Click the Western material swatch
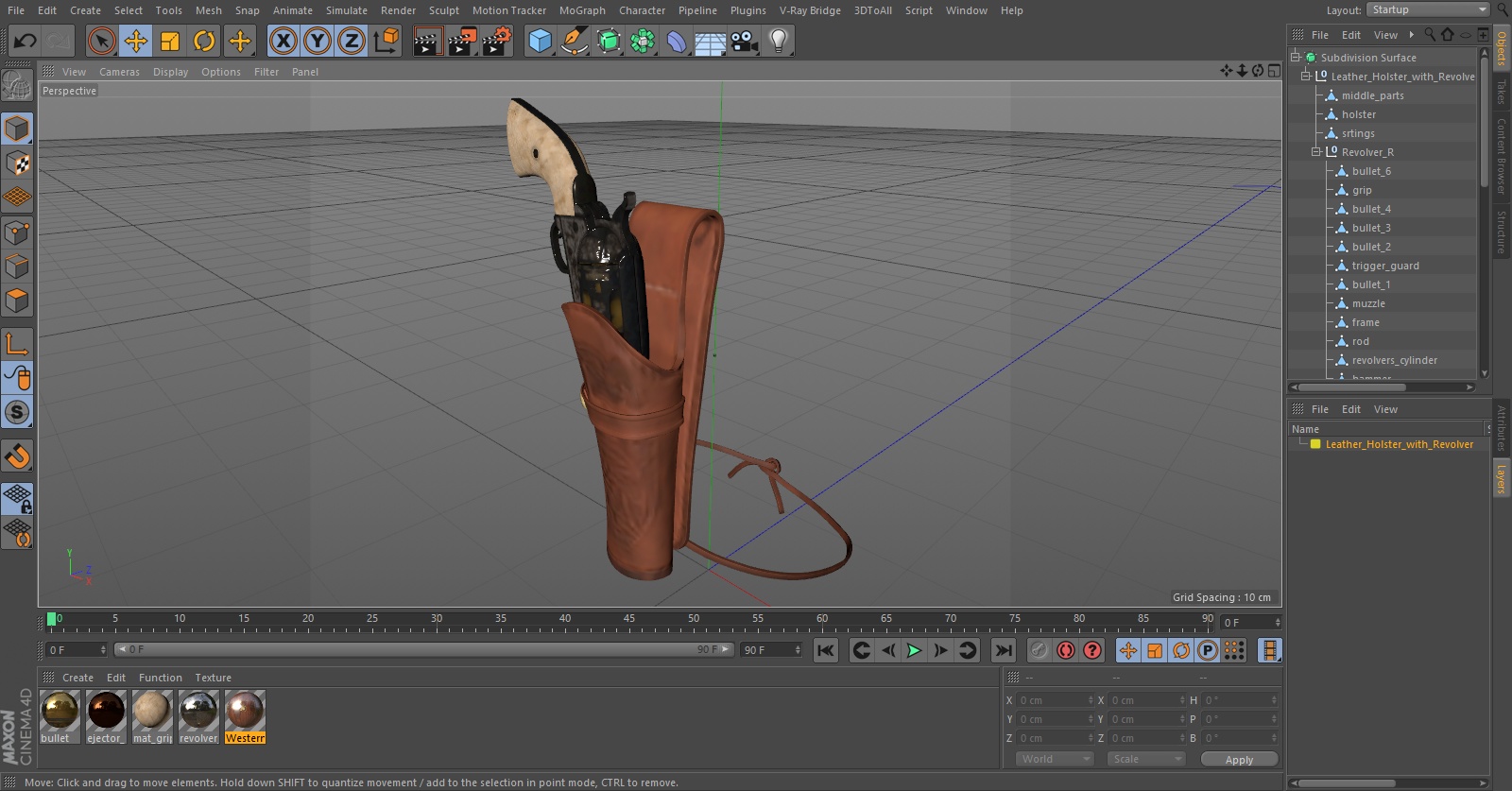This screenshot has height=791, width=1512. 245,711
